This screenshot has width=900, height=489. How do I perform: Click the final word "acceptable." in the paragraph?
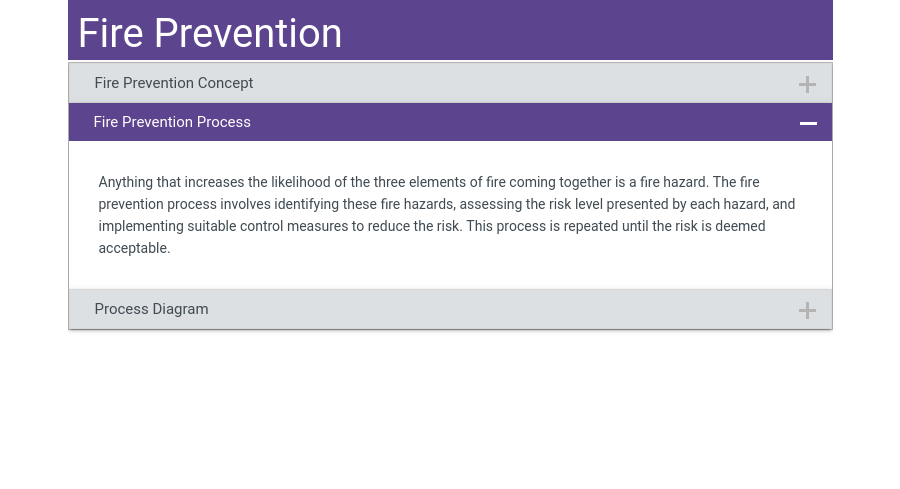(x=134, y=248)
